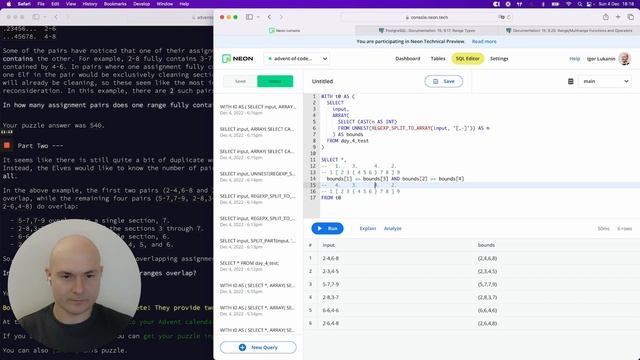Select result cell 5-7,7-9
Viewport: 640px width, 360px height.
pos(331,284)
